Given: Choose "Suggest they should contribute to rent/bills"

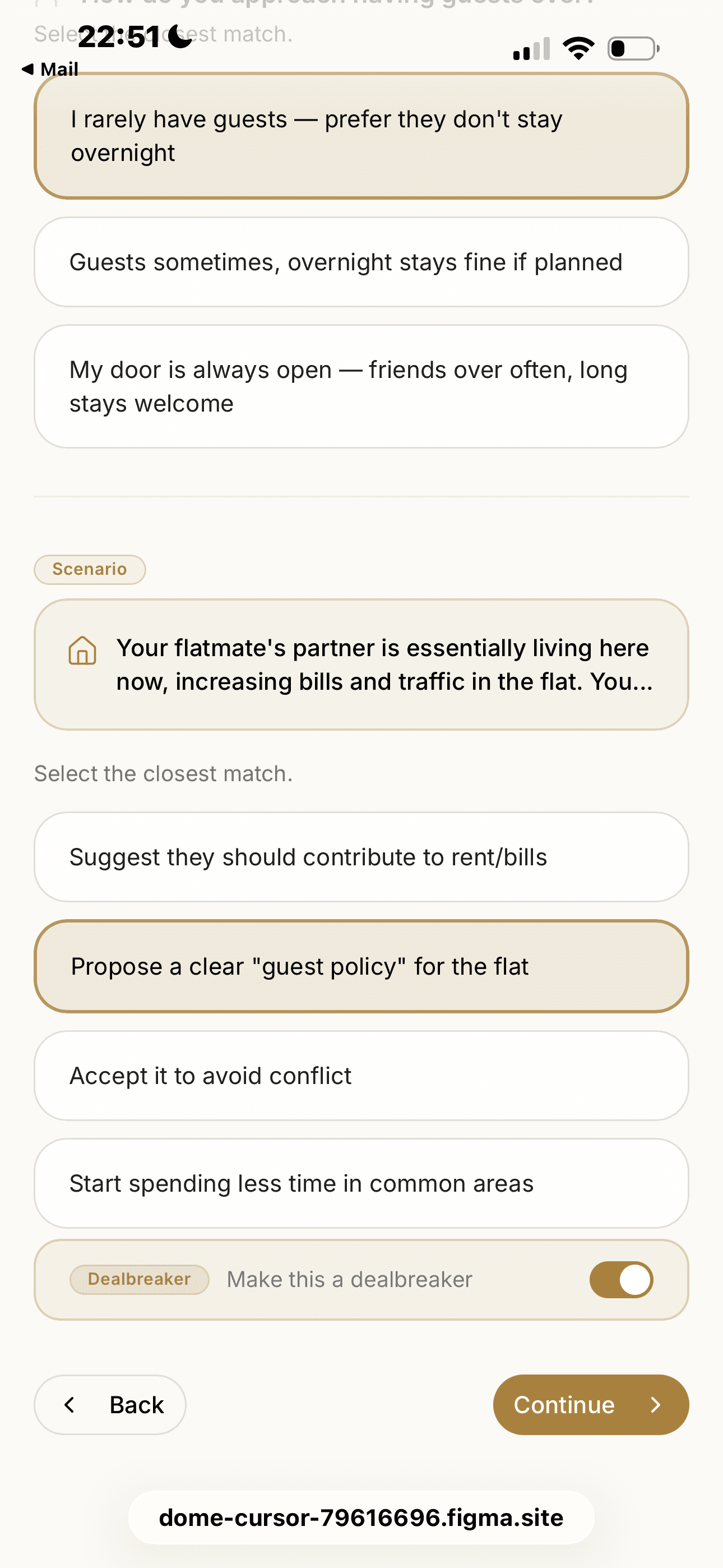Looking at the screenshot, I should (x=361, y=857).
